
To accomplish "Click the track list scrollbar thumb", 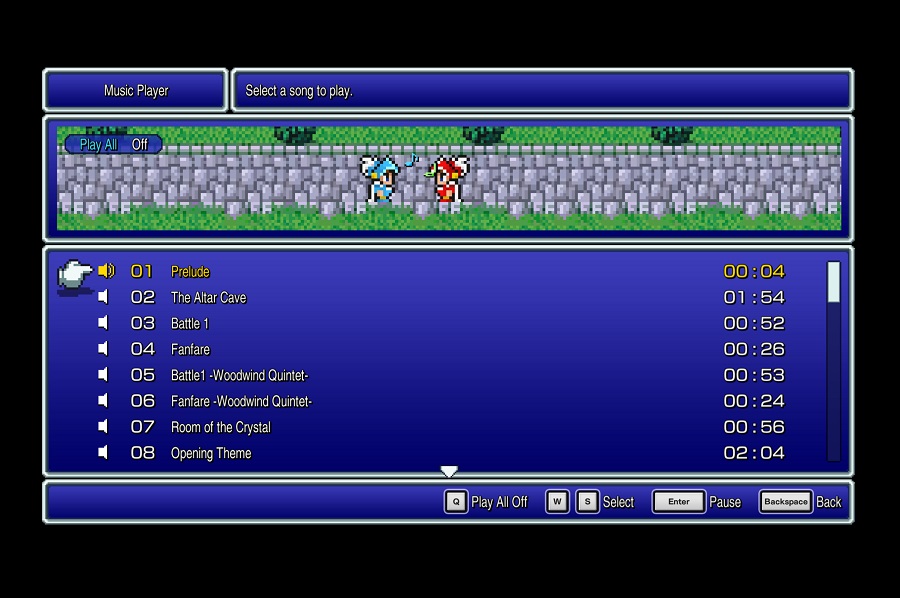I will [833, 282].
